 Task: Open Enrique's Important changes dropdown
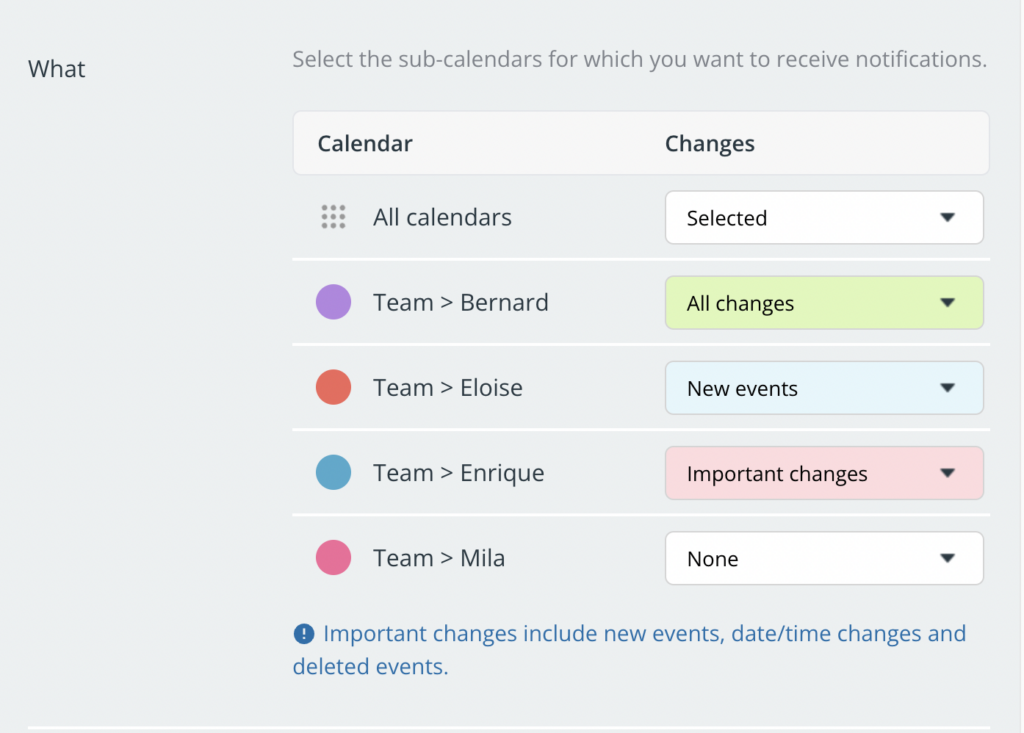(824, 473)
